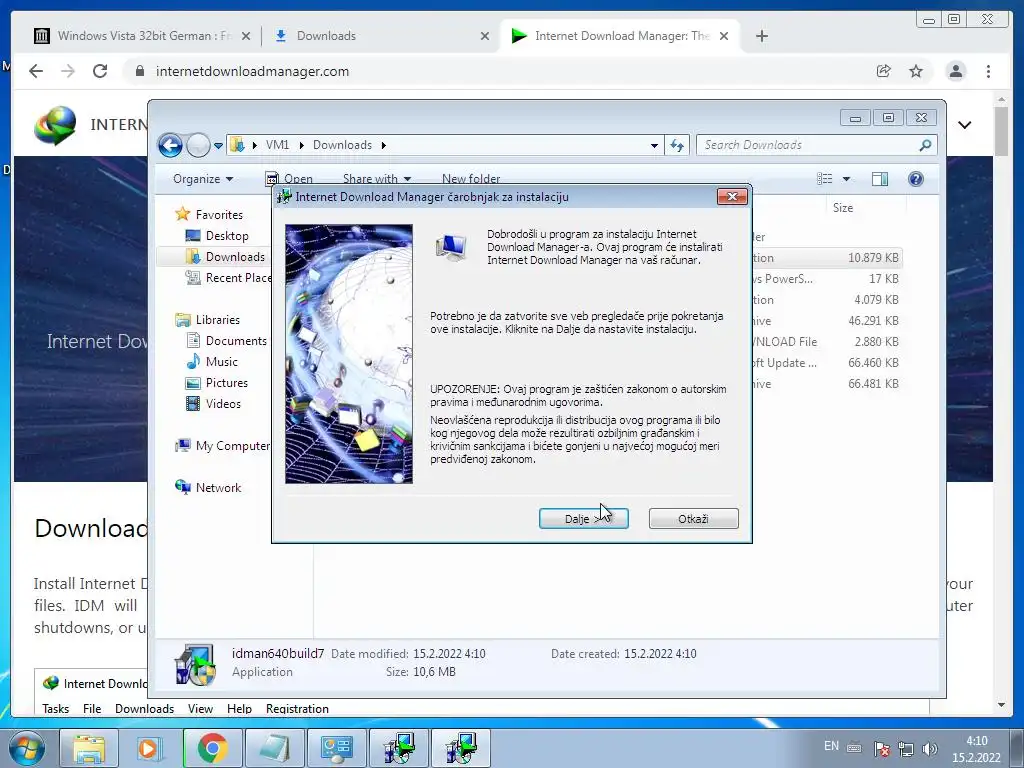Select Recent Places in navigation pane
This screenshot has height=768, width=1024.
pos(229,278)
